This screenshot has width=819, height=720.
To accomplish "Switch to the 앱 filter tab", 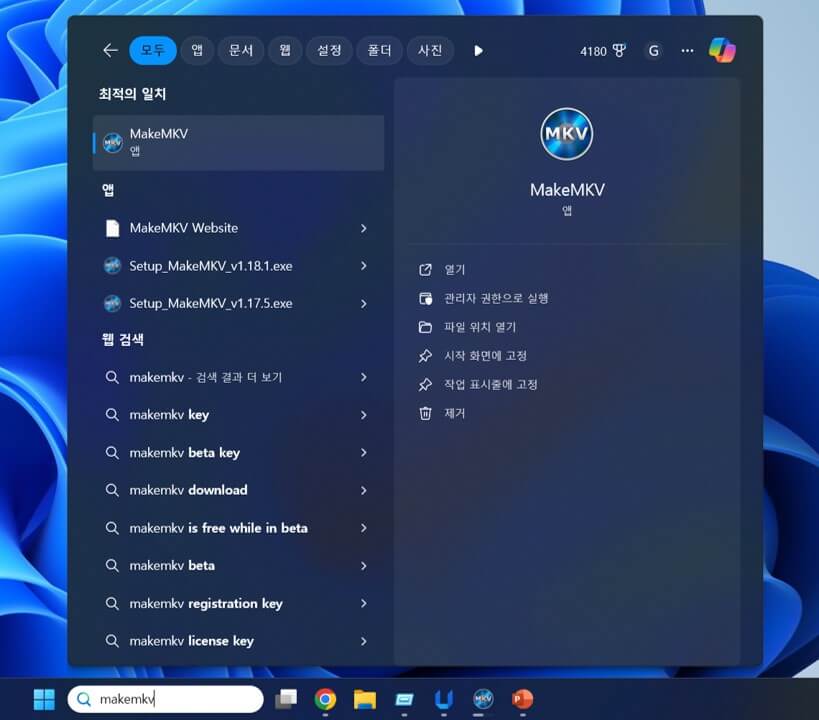I will pos(197,51).
